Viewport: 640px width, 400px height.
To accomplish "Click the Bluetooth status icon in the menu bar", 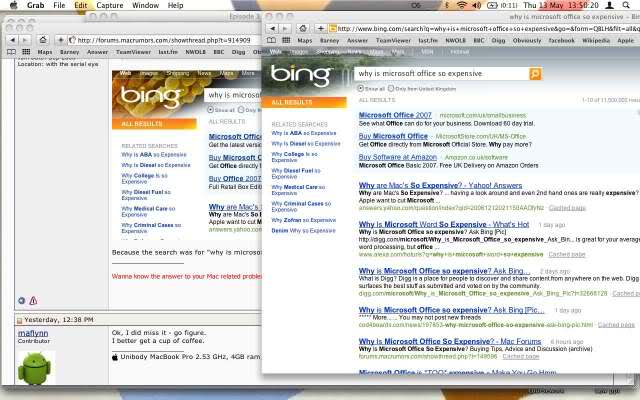I will (x=447, y=5).
